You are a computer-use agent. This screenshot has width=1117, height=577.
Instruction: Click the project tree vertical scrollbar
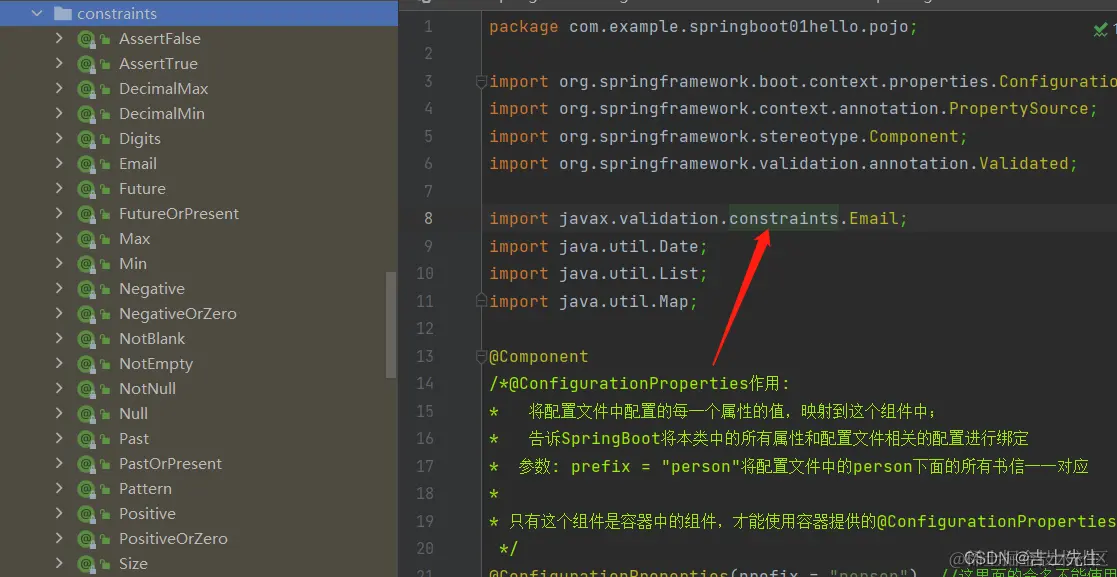(x=390, y=324)
